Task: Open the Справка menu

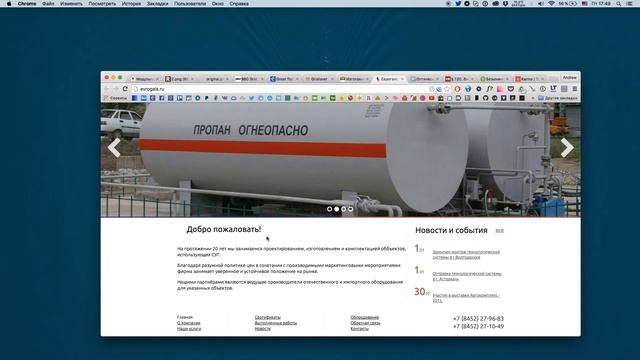Action: 239,4
